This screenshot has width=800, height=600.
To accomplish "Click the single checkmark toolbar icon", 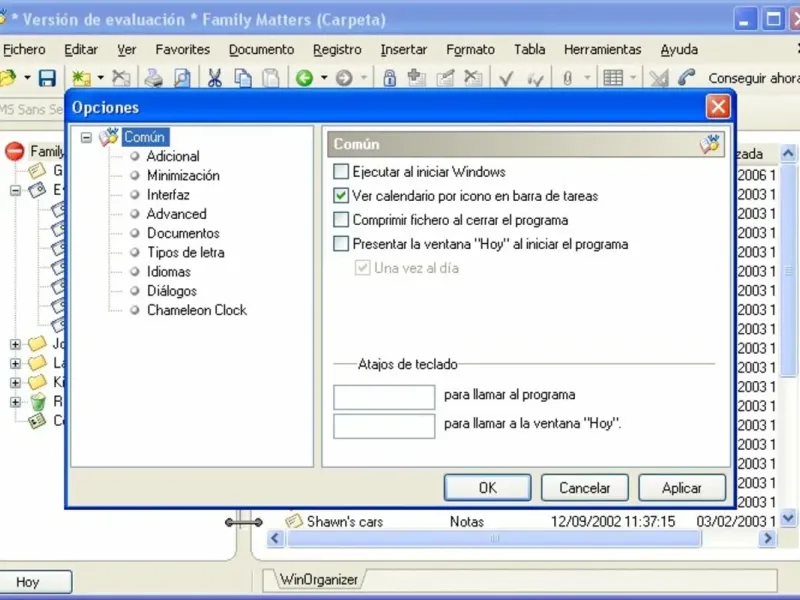I will [x=506, y=79].
